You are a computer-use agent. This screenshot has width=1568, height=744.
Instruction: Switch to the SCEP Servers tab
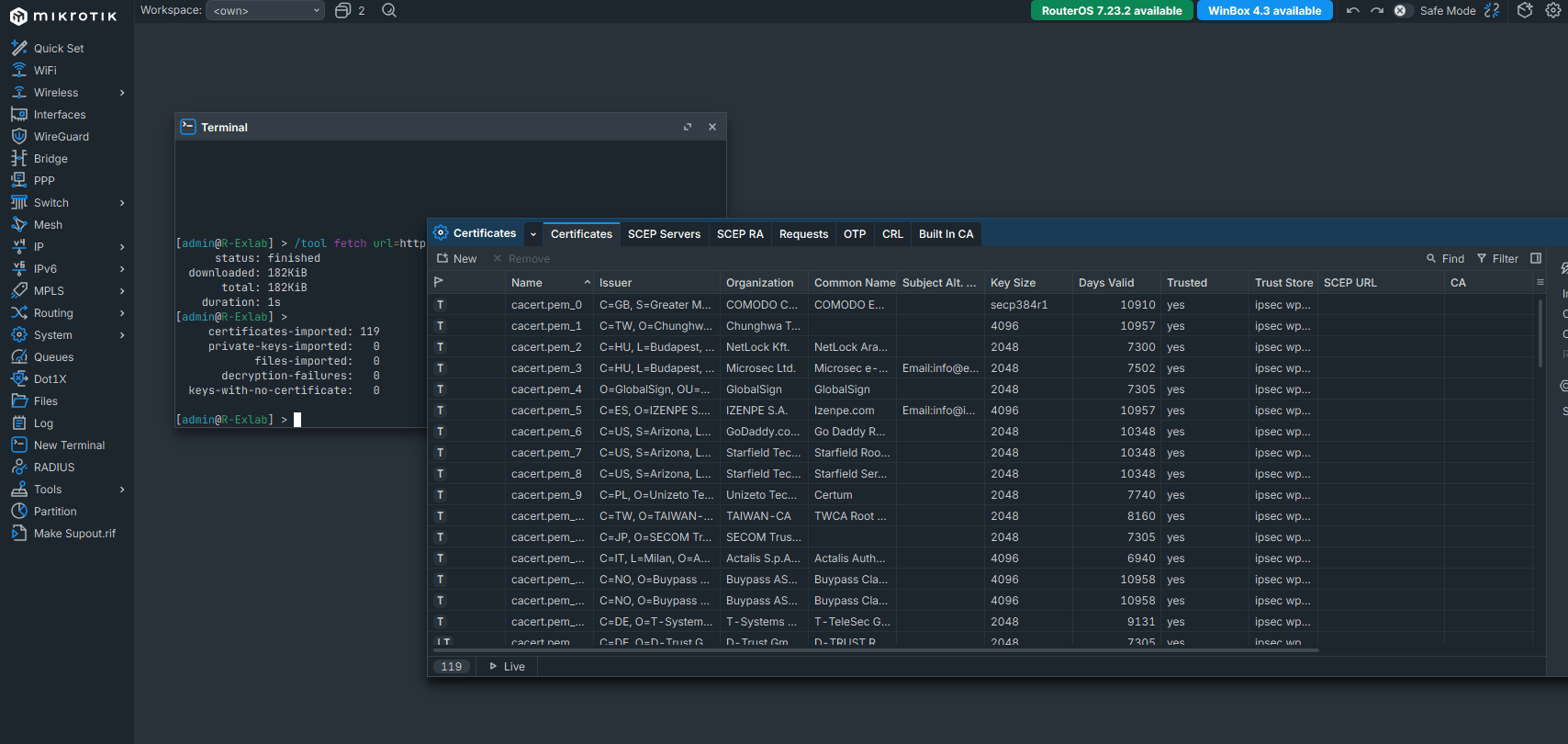(x=664, y=234)
